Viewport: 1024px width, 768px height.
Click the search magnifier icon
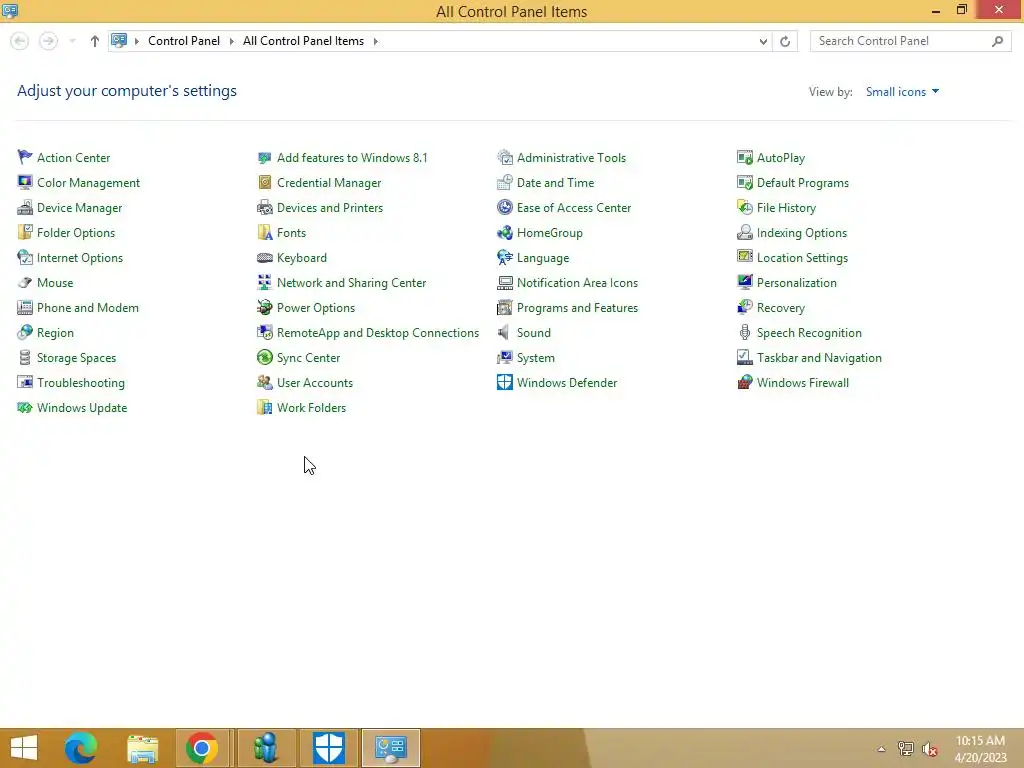pyautogui.click(x=997, y=41)
